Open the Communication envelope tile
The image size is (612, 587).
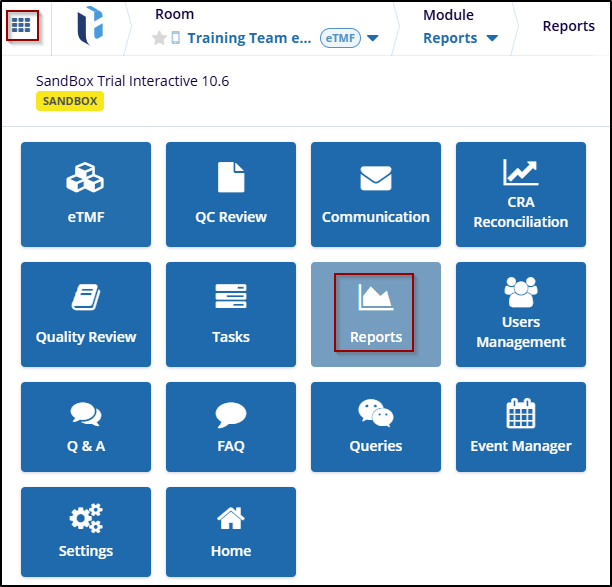(x=376, y=194)
